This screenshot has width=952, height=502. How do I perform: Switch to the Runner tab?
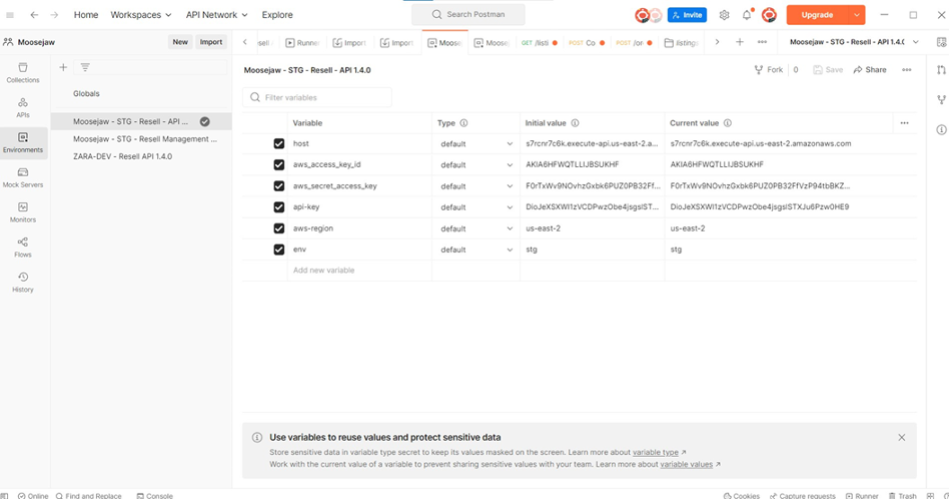302,42
